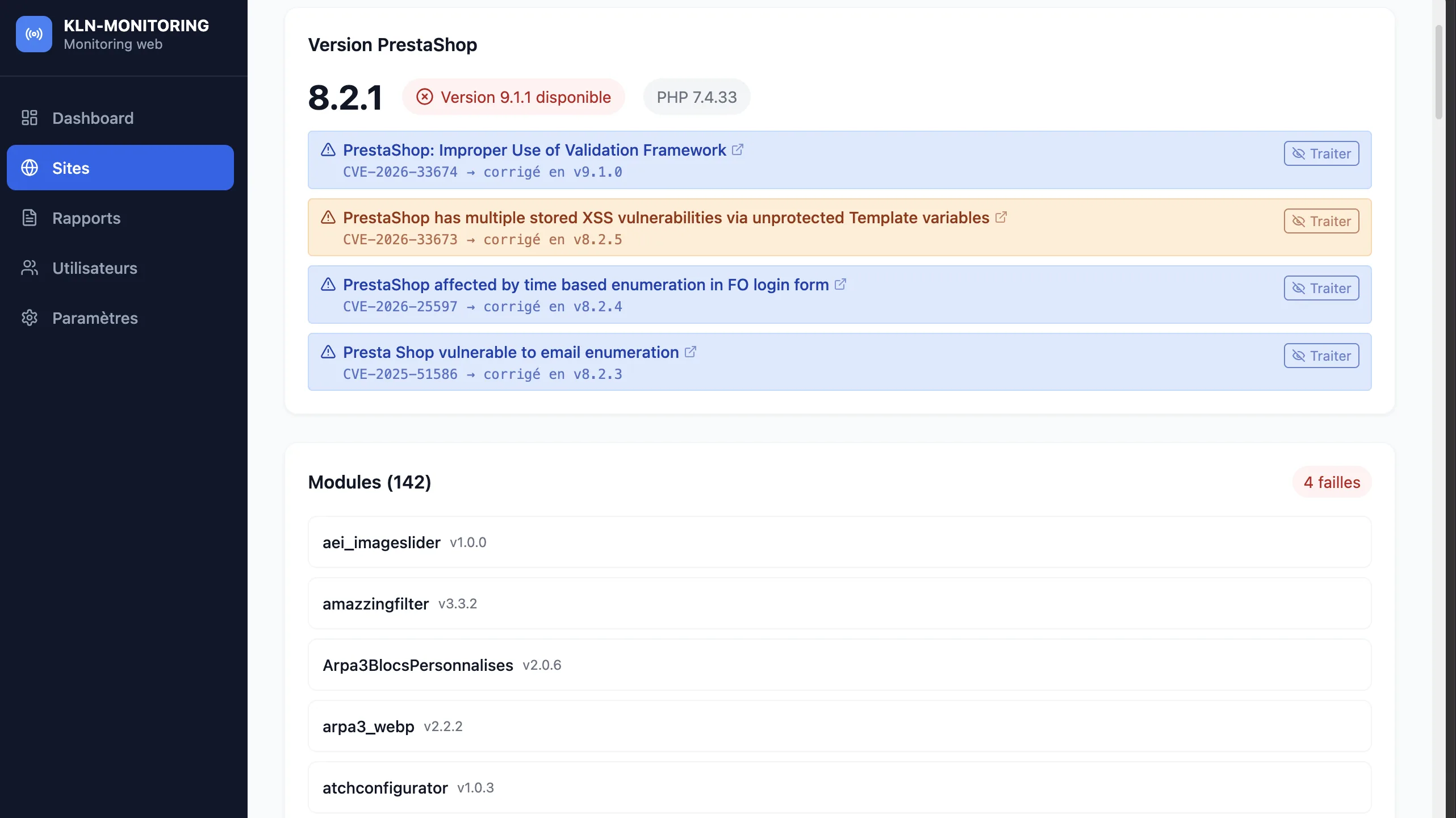
Task: Open 'PrestaShop: Improper Use of Validation Framework' link
Action: click(534, 150)
